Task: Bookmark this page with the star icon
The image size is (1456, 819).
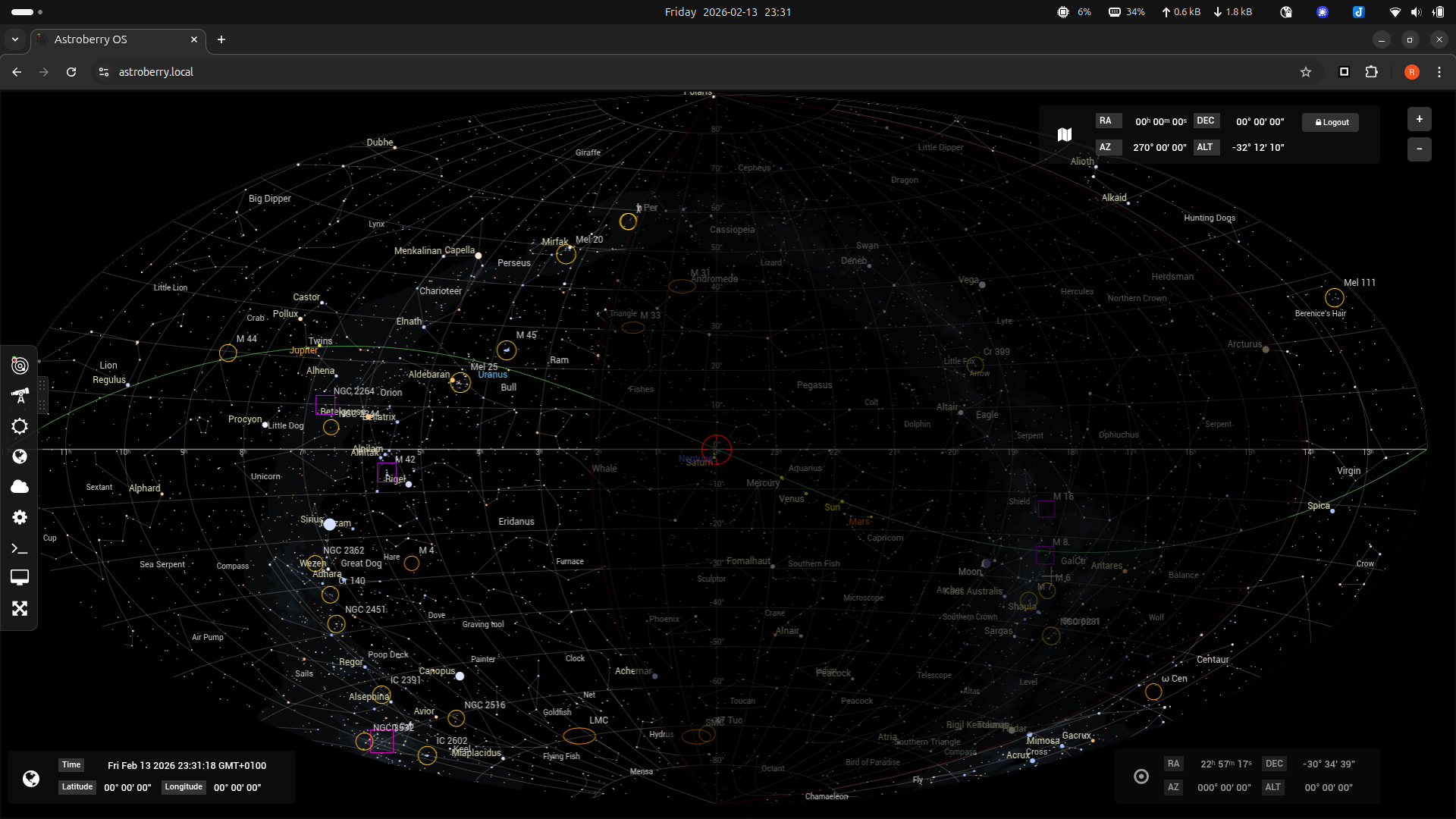Action: point(1305,72)
